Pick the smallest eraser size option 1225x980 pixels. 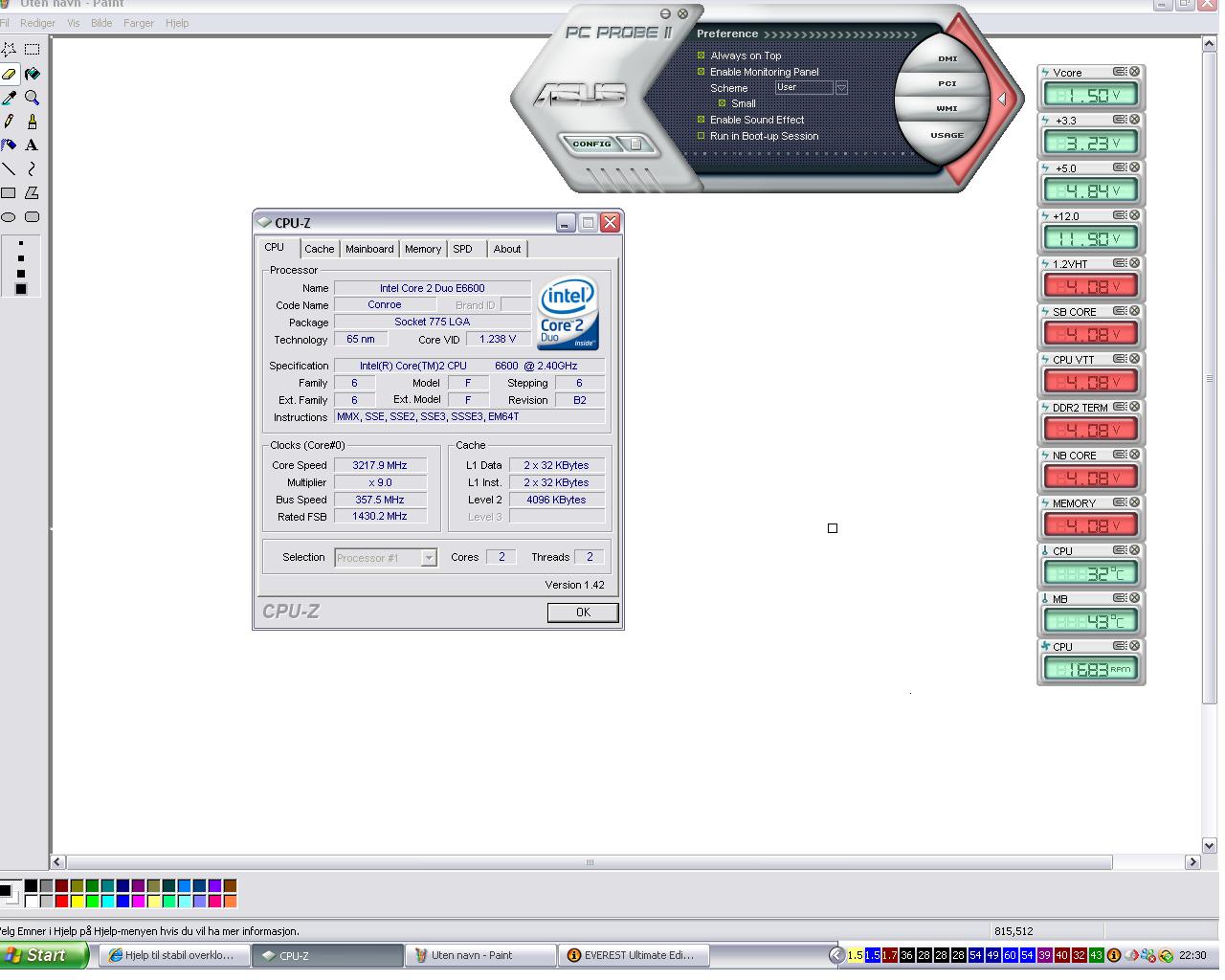[21, 243]
